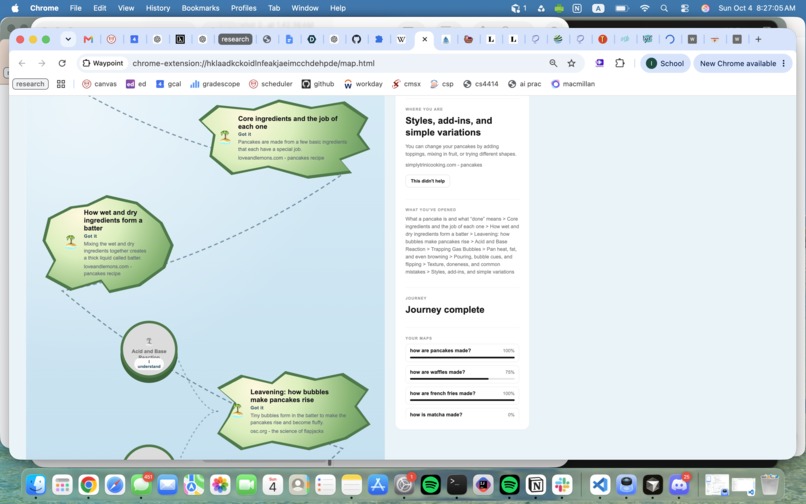Screen dimensions: 806x504
Task: Click the purple extension icon in the toolbar
Action: coord(599,63)
